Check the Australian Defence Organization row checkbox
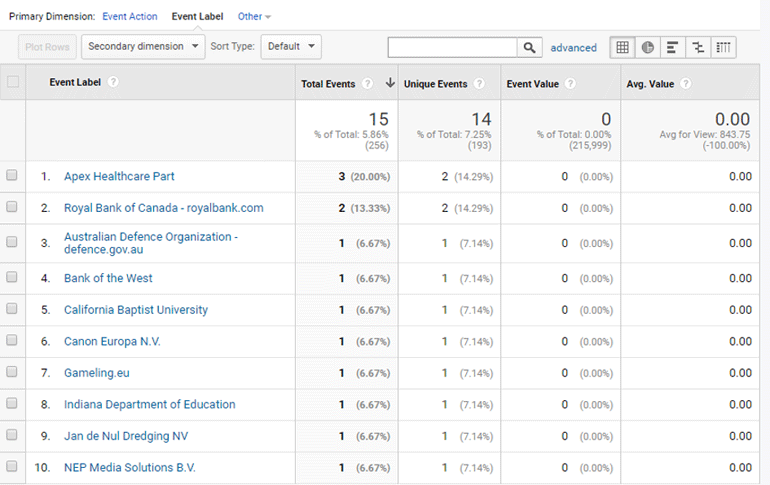Viewport: 770px width, 485px height. coord(12,242)
